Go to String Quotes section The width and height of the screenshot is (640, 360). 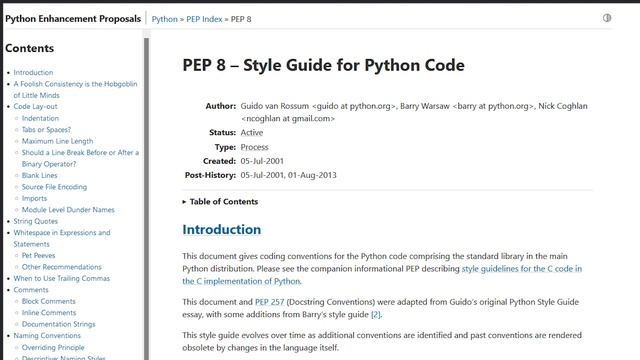[x=36, y=221]
